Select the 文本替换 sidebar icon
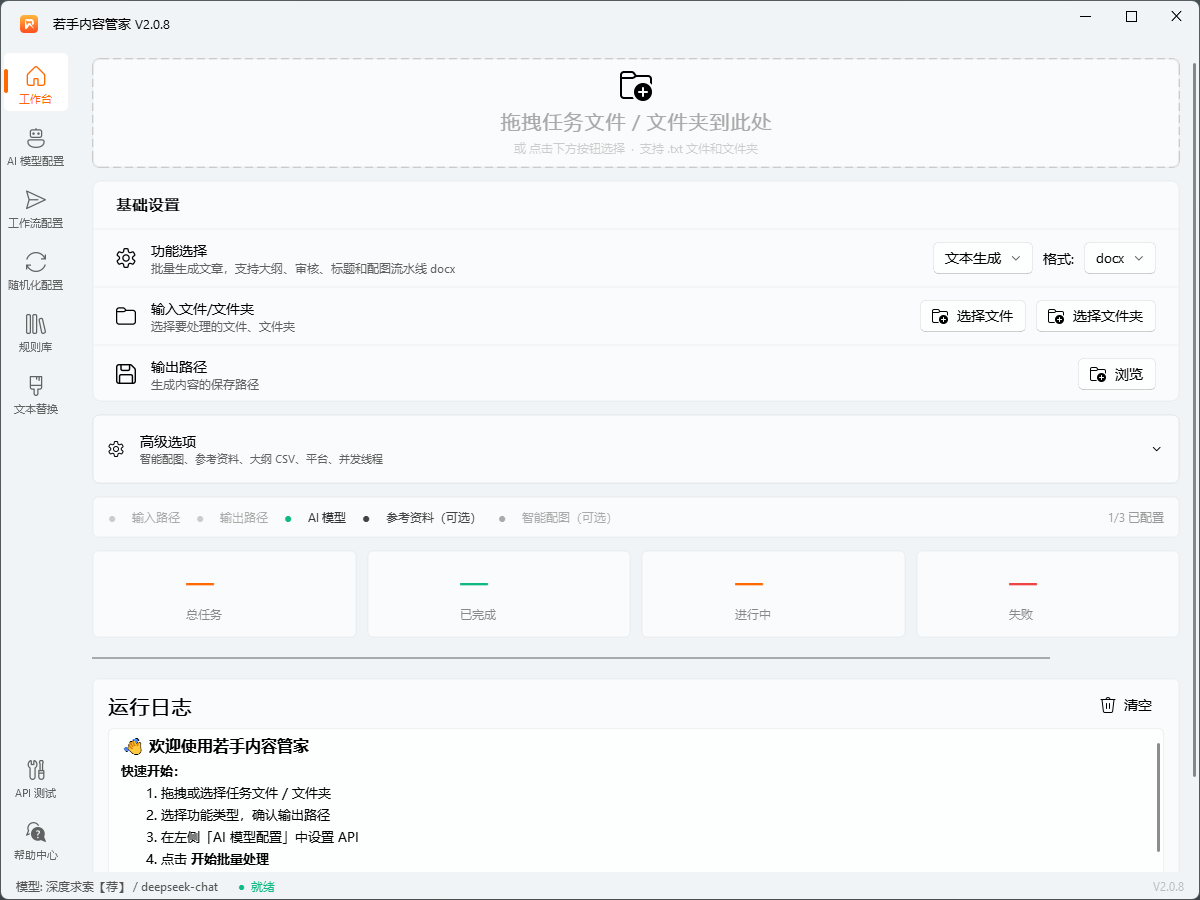 click(36, 393)
